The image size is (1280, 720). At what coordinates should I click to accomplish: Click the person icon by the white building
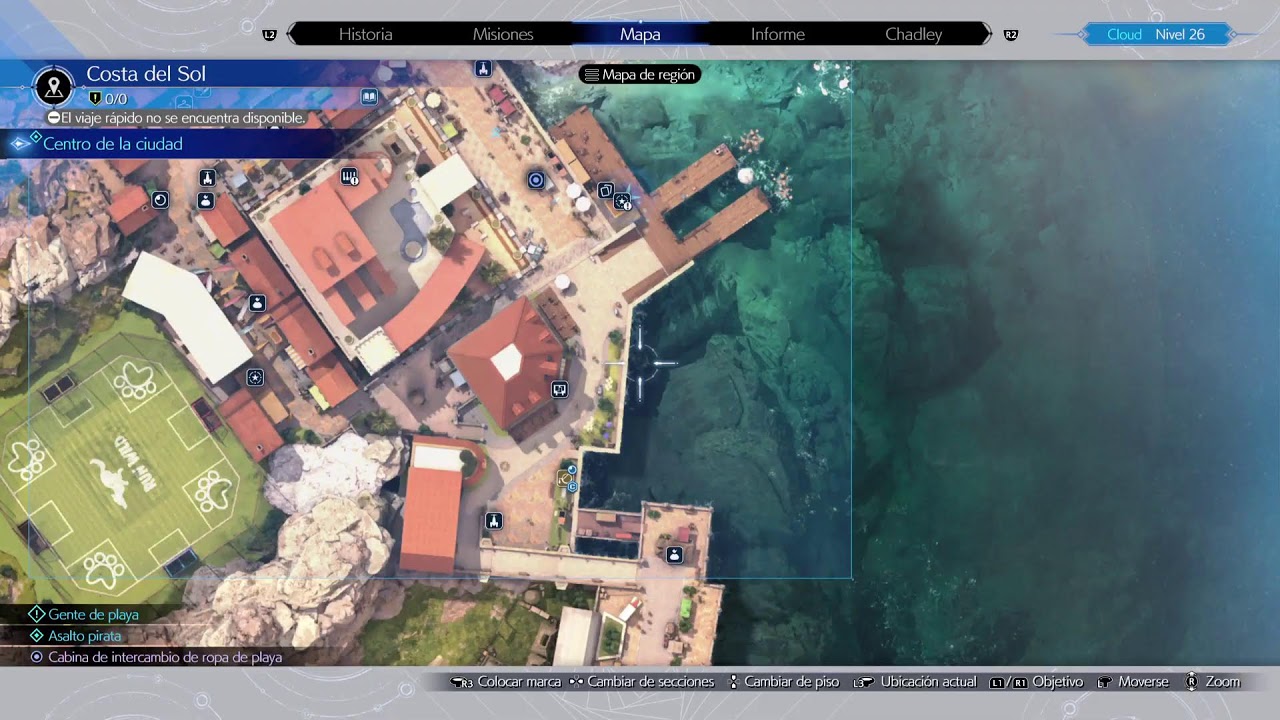click(x=257, y=303)
